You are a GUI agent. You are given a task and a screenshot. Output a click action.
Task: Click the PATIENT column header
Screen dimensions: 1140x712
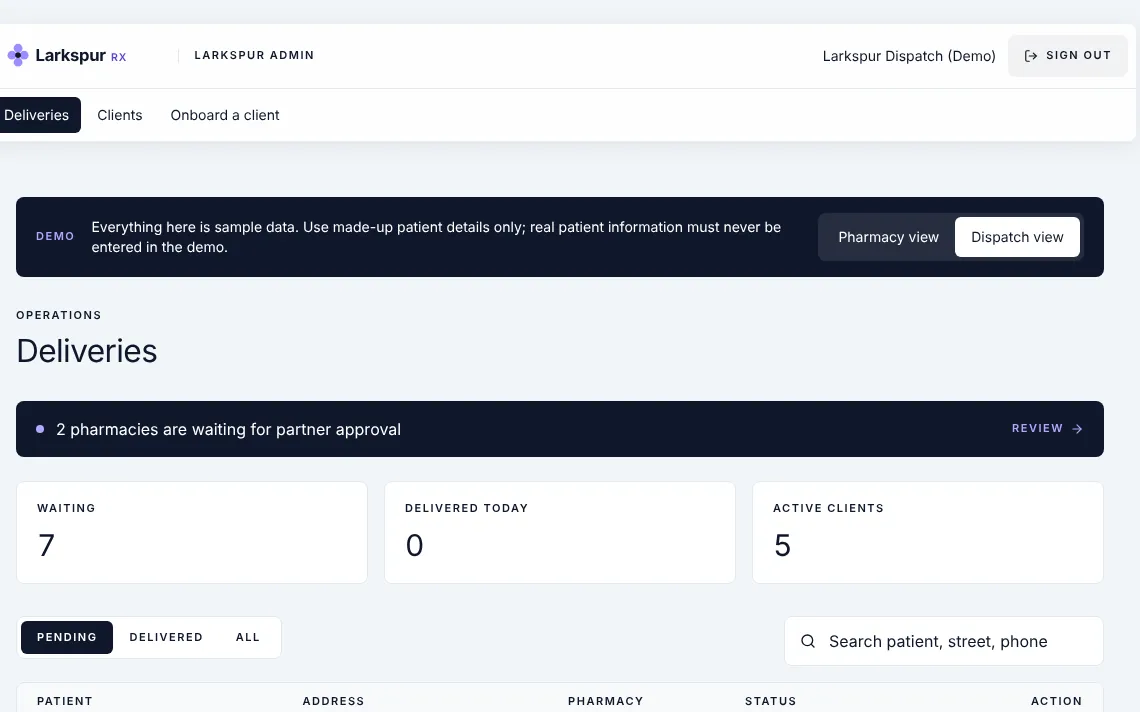65,701
